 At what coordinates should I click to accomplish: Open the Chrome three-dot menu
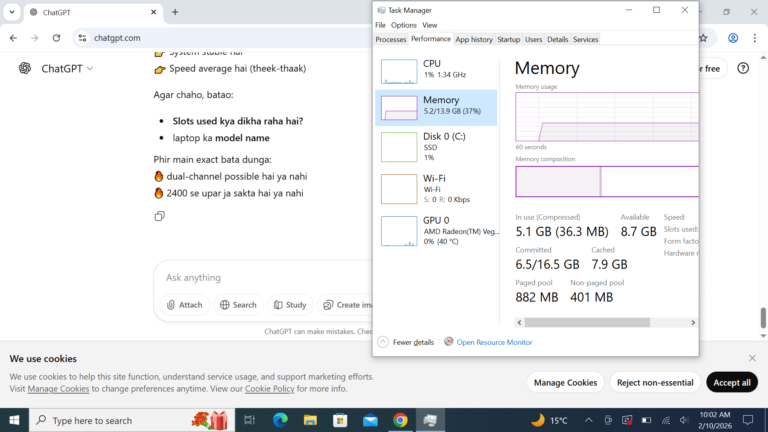click(755, 38)
